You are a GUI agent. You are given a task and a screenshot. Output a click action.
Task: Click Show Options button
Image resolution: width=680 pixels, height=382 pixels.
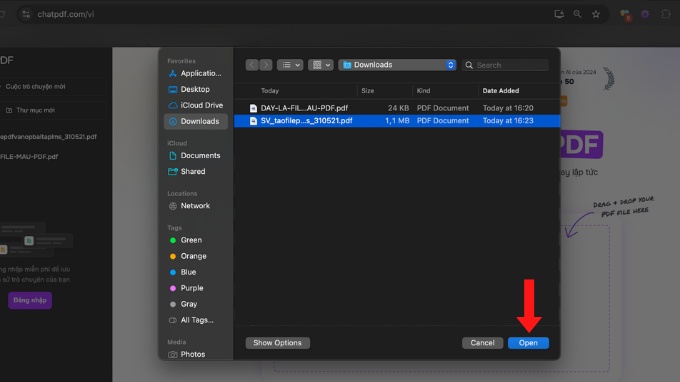pos(278,343)
